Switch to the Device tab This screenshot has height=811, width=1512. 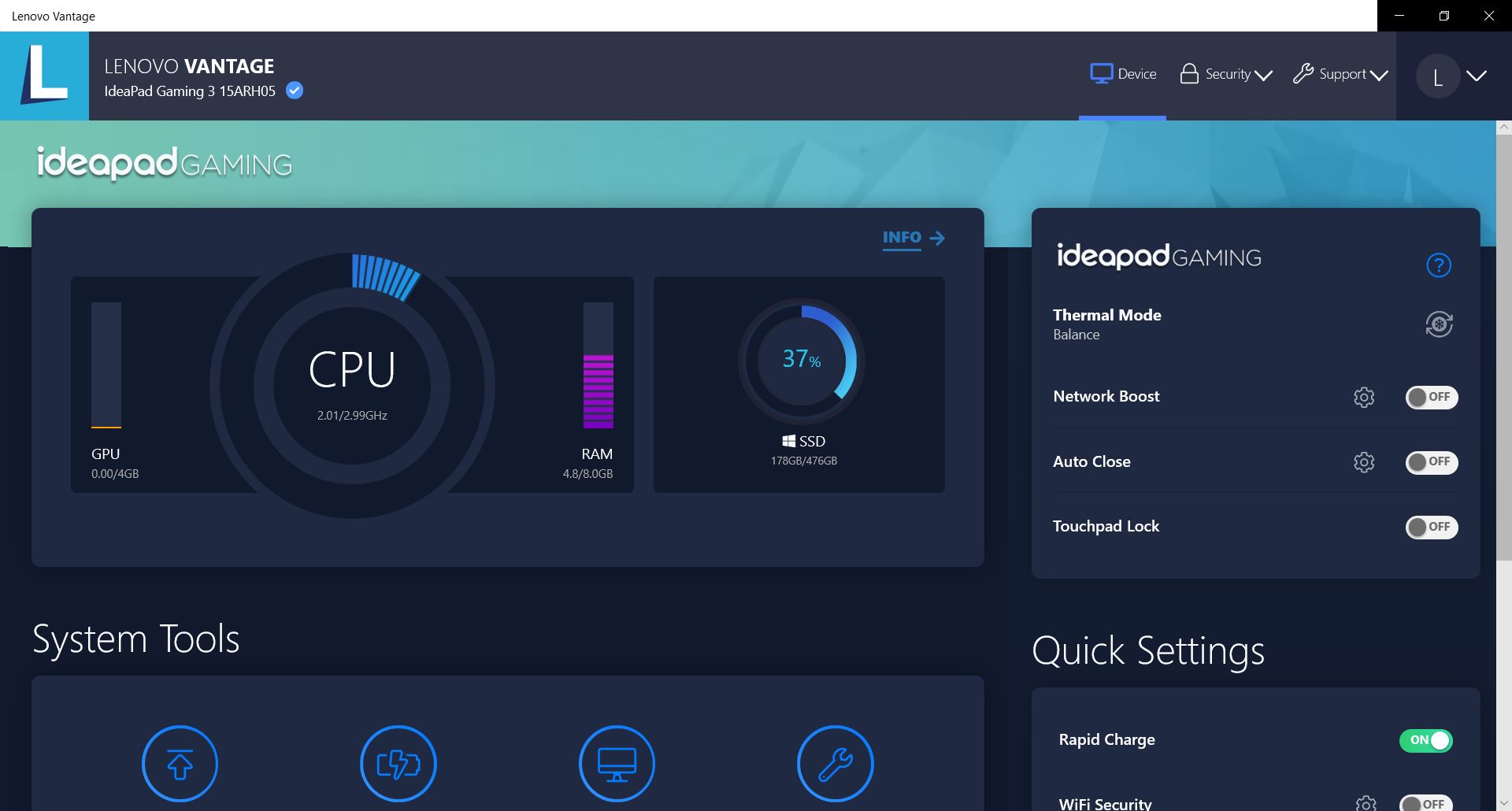[x=1123, y=75]
